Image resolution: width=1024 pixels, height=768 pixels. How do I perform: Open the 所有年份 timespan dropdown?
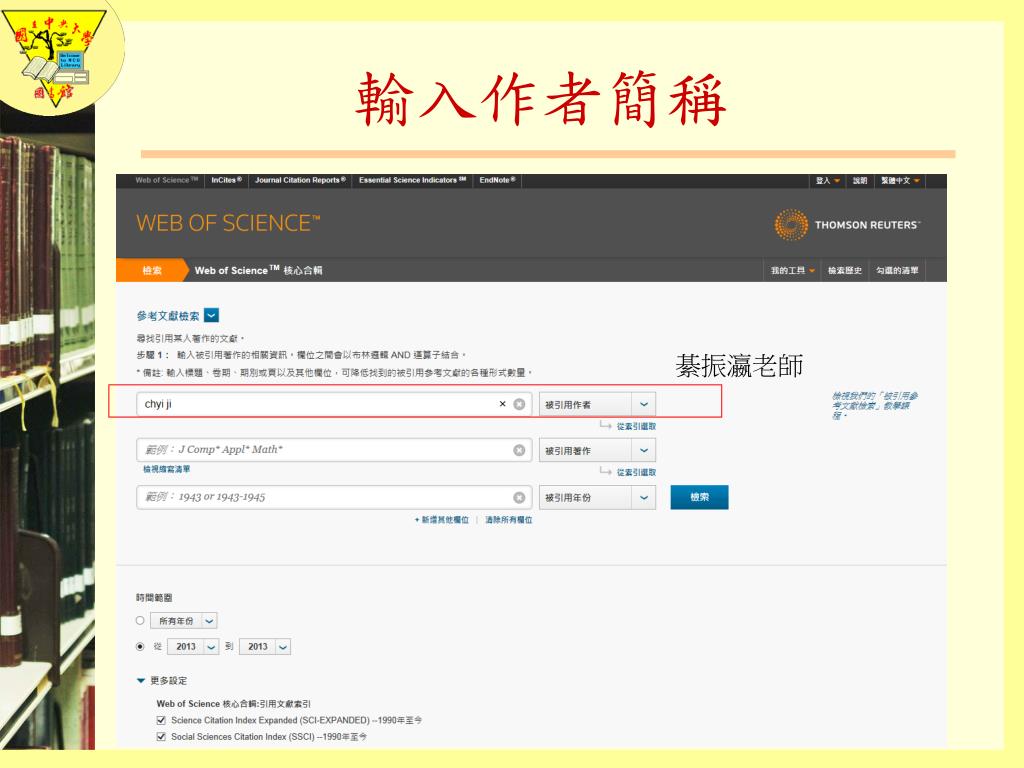(x=184, y=620)
